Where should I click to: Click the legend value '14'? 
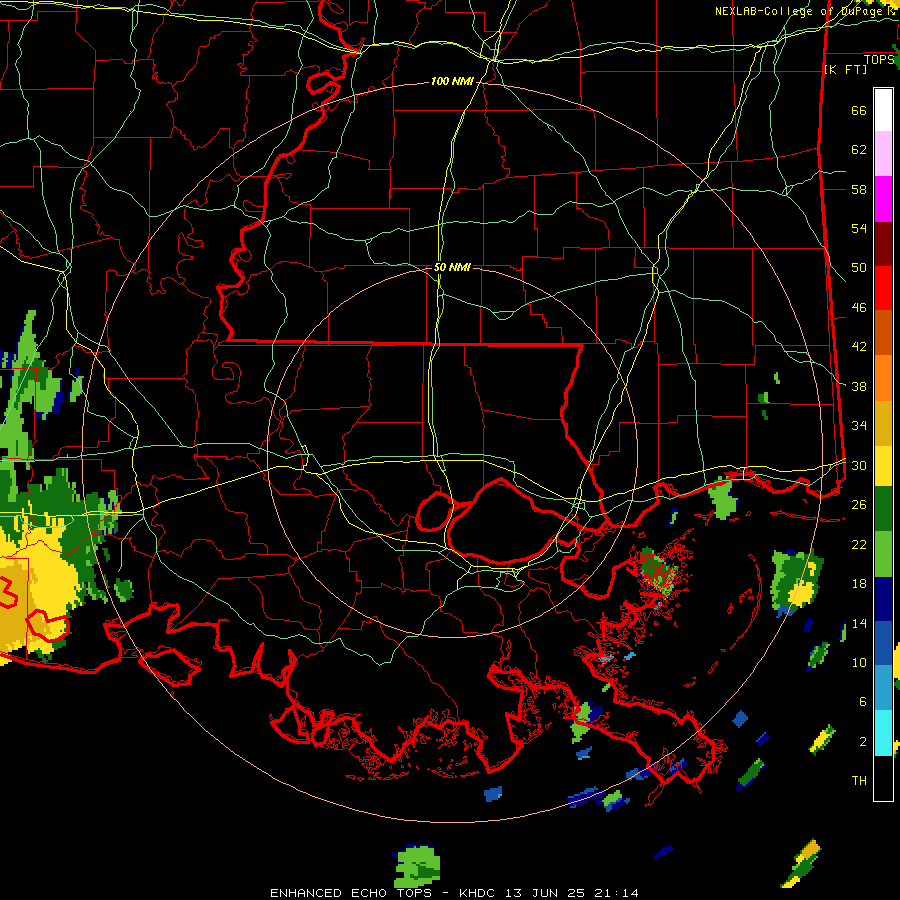(x=859, y=623)
